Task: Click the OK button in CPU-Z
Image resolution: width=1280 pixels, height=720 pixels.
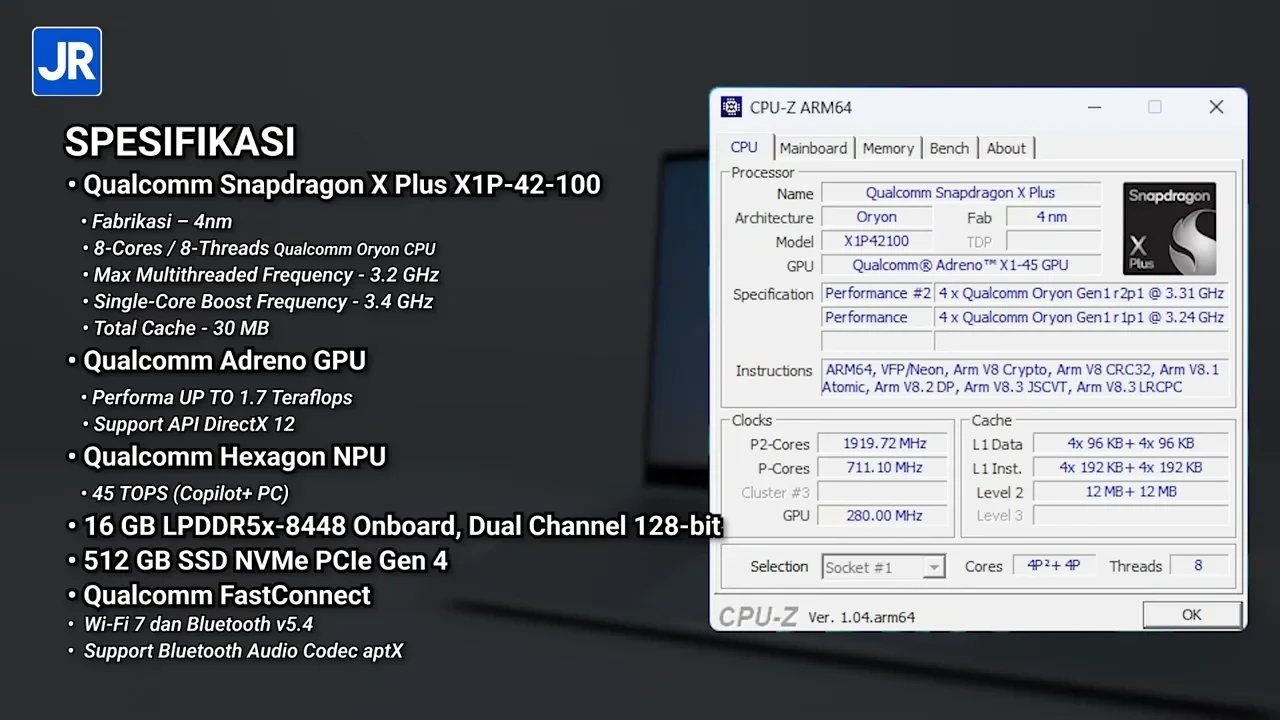Action: (x=1191, y=615)
